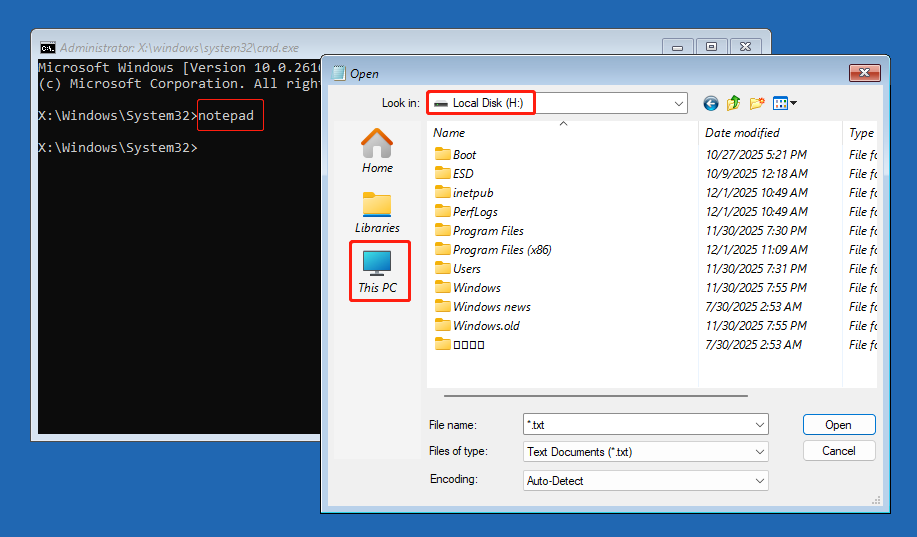Go back to the last folder visited
This screenshot has height=537, width=917.
pyautogui.click(x=711, y=104)
